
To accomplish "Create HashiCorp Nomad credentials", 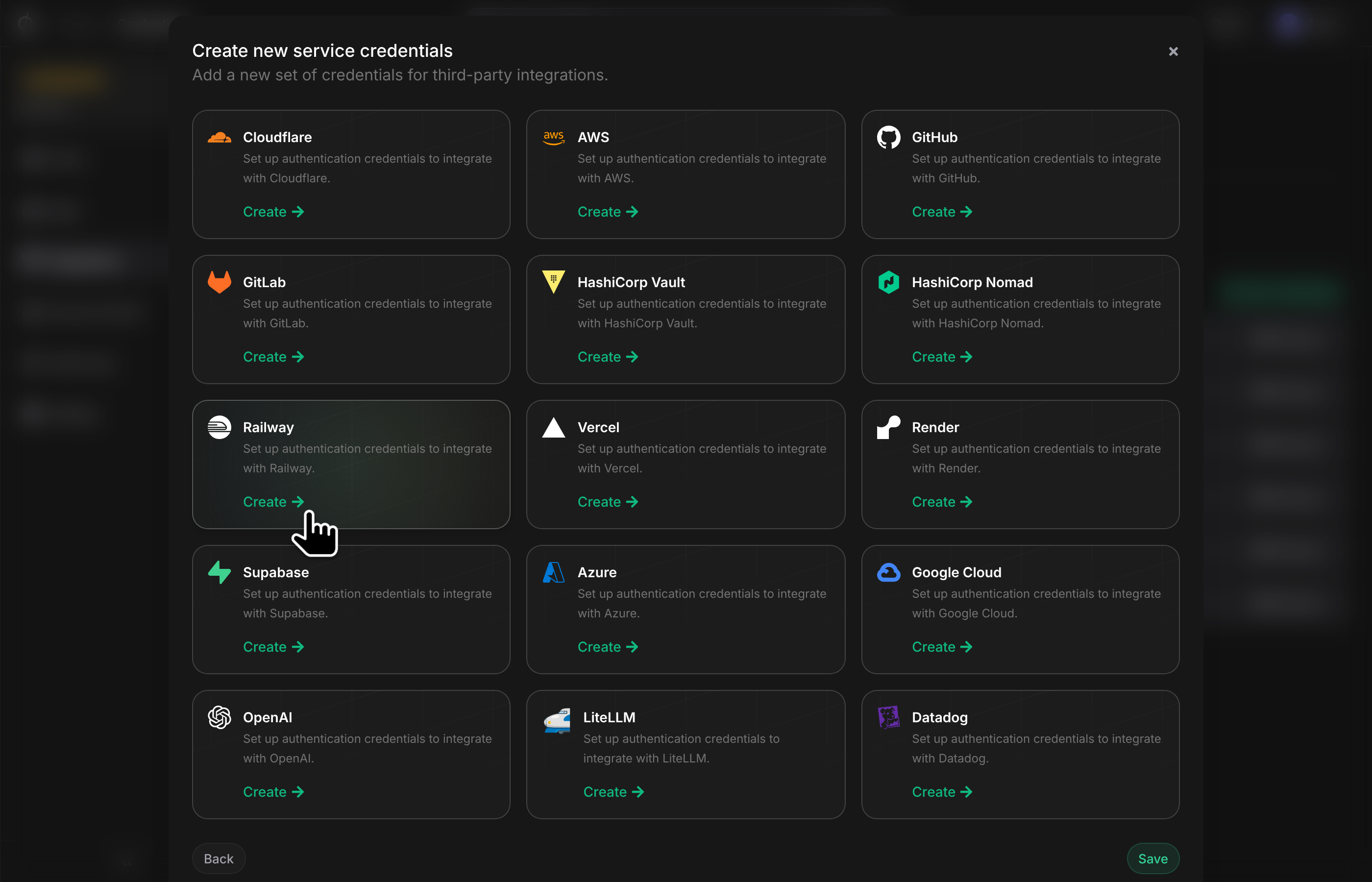I will (x=942, y=357).
